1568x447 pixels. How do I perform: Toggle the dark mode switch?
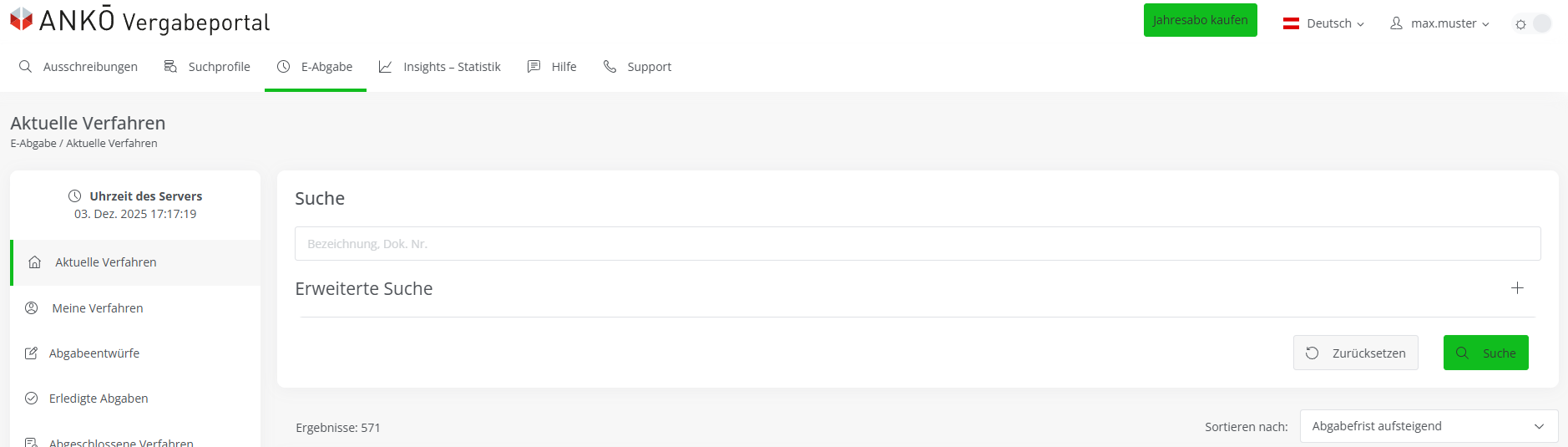point(1534,23)
